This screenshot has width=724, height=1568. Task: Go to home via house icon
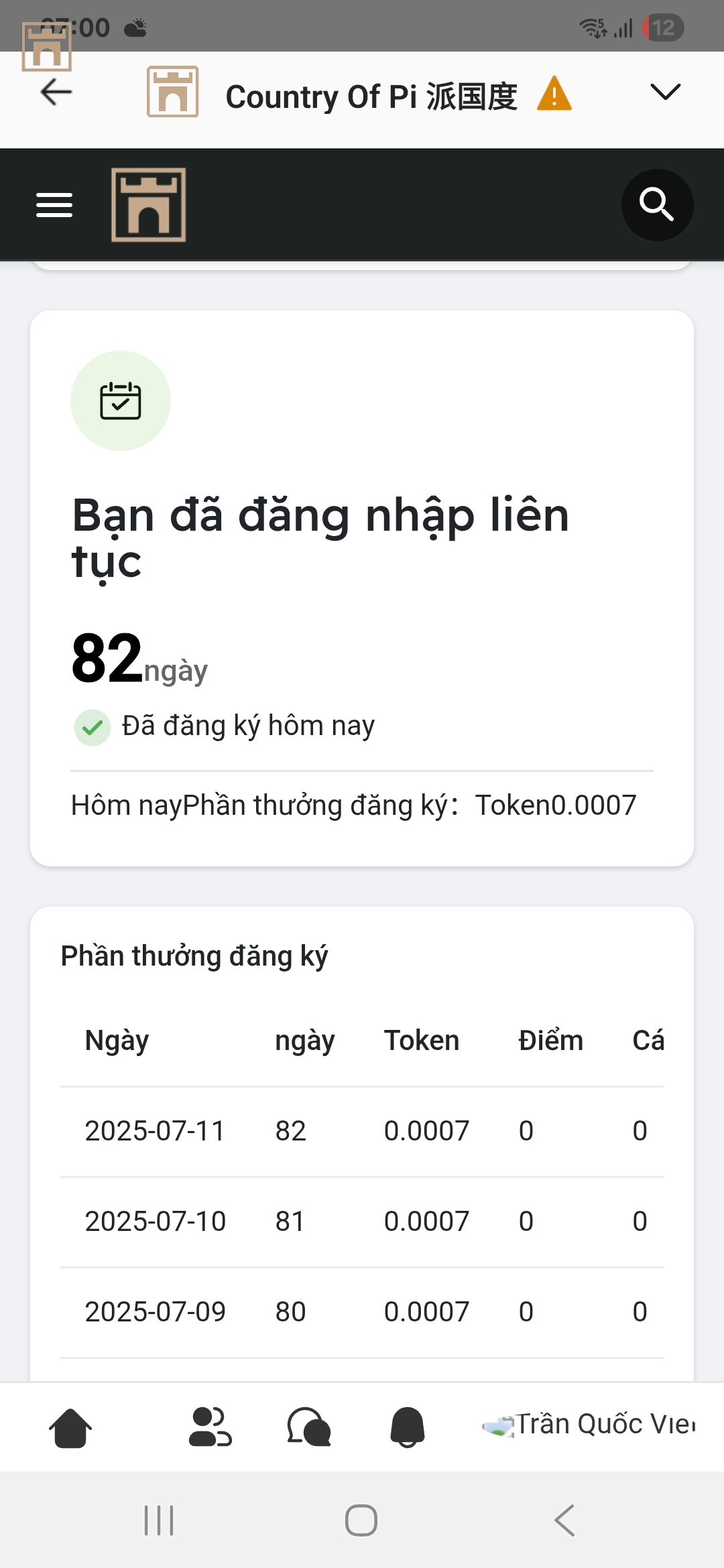(x=70, y=1428)
